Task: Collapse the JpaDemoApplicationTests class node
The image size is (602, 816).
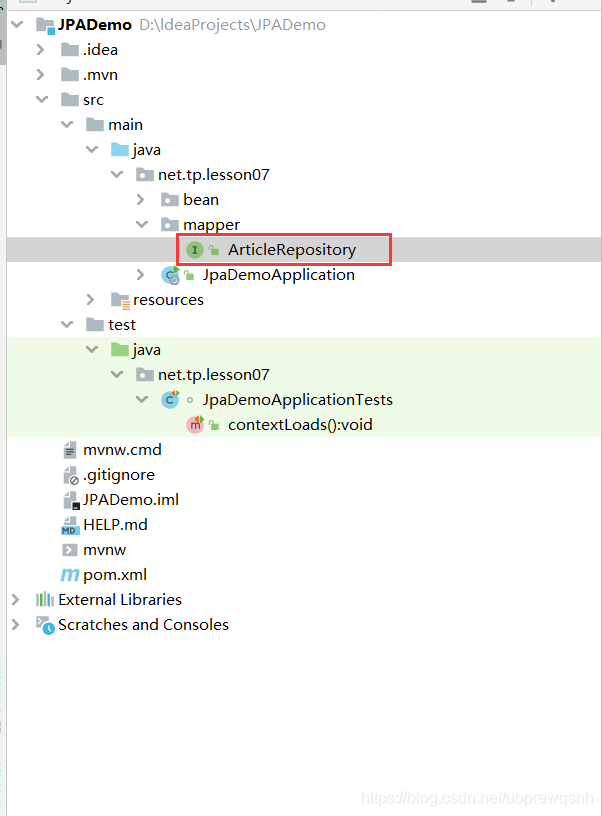Action: coord(142,399)
